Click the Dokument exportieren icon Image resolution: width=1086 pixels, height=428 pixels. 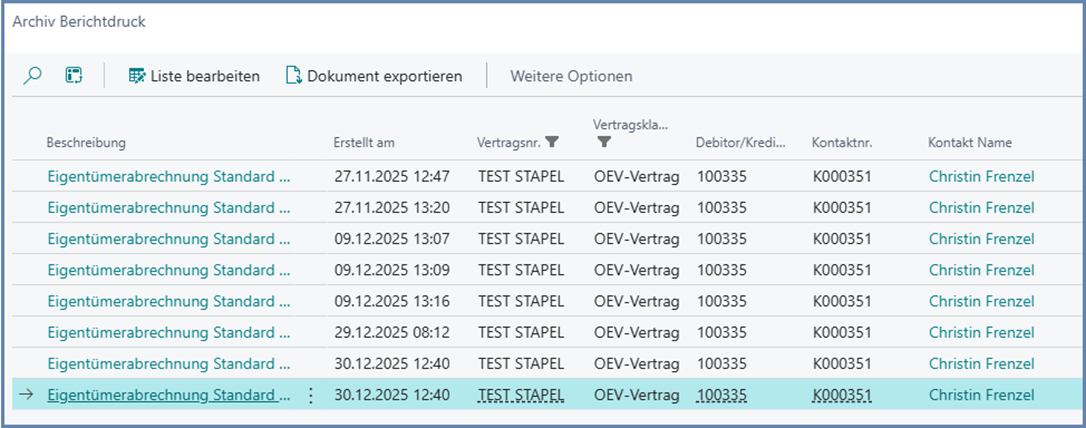pos(294,76)
